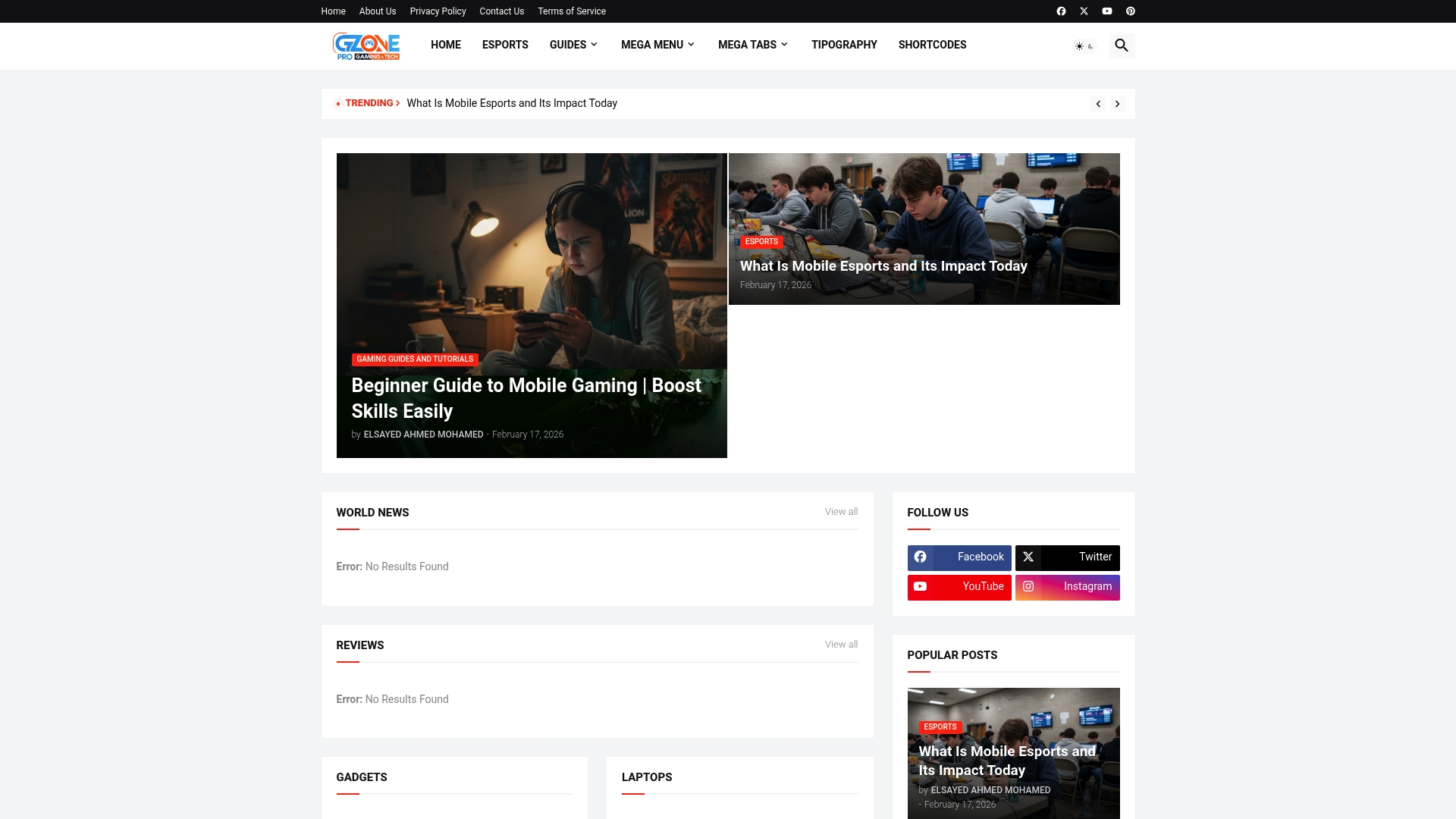Open the Shortcodes menu item
Image resolution: width=1456 pixels, height=819 pixels.
click(932, 45)
